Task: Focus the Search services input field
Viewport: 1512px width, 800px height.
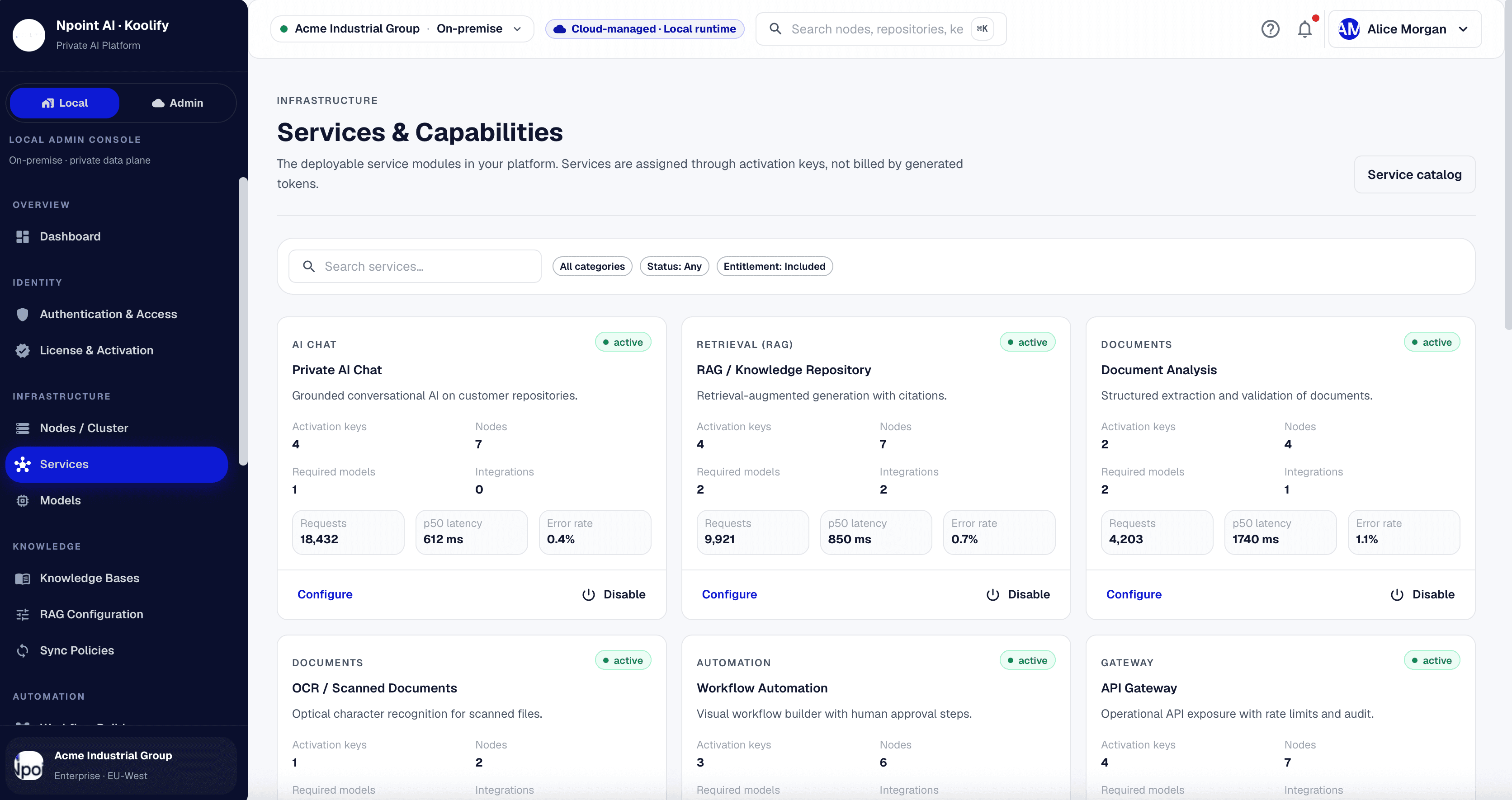Action: pyautogui.click(x=415, y=267)
